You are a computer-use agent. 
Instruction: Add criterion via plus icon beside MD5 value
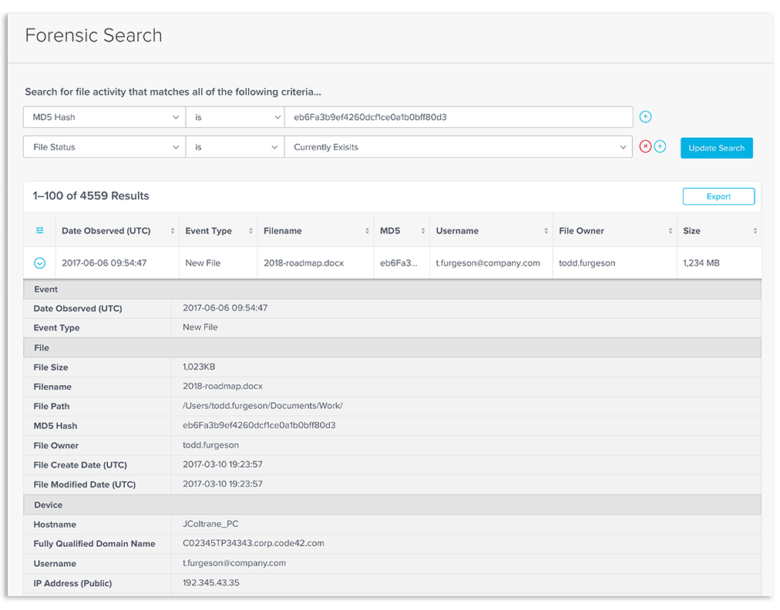pos(645,117)
